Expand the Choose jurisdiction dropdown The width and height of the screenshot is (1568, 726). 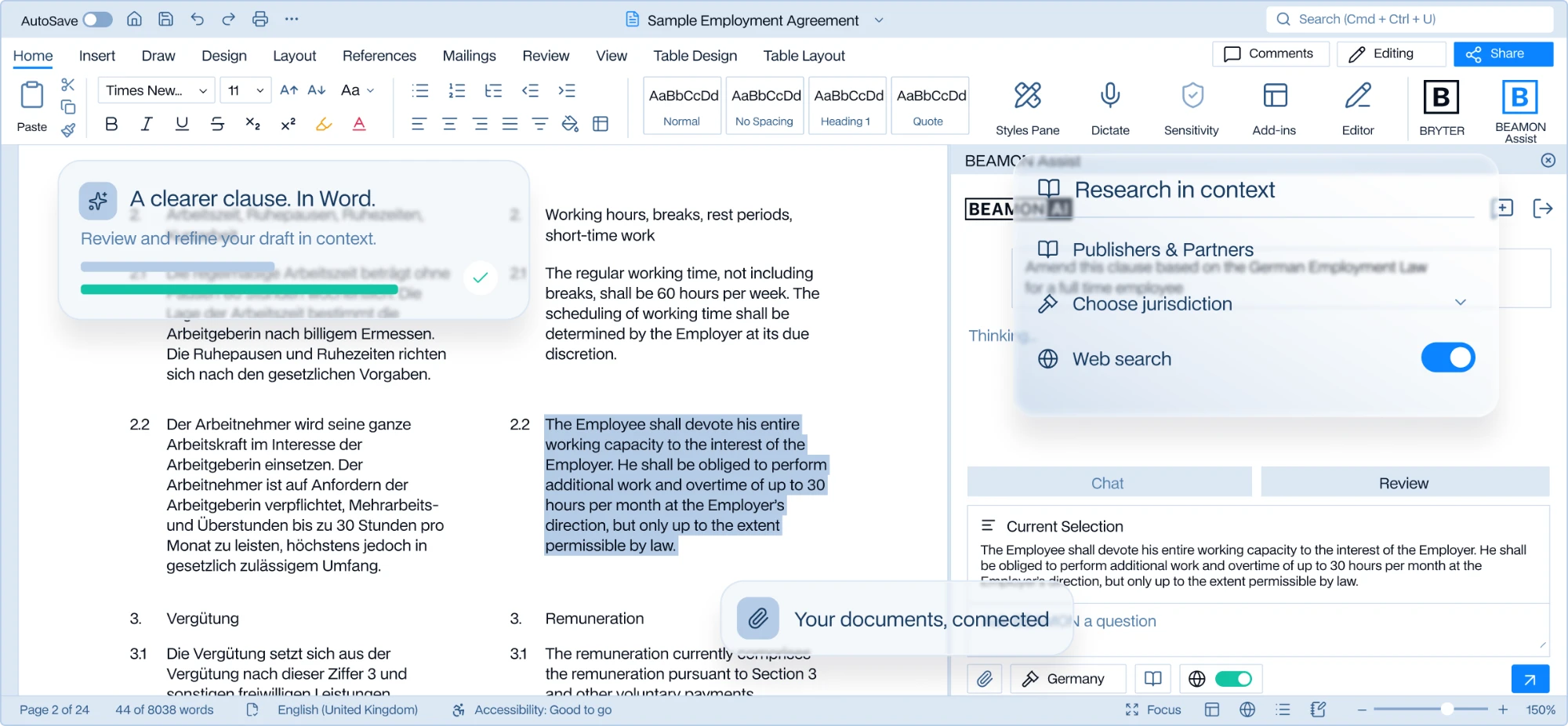click(1460, 303)
